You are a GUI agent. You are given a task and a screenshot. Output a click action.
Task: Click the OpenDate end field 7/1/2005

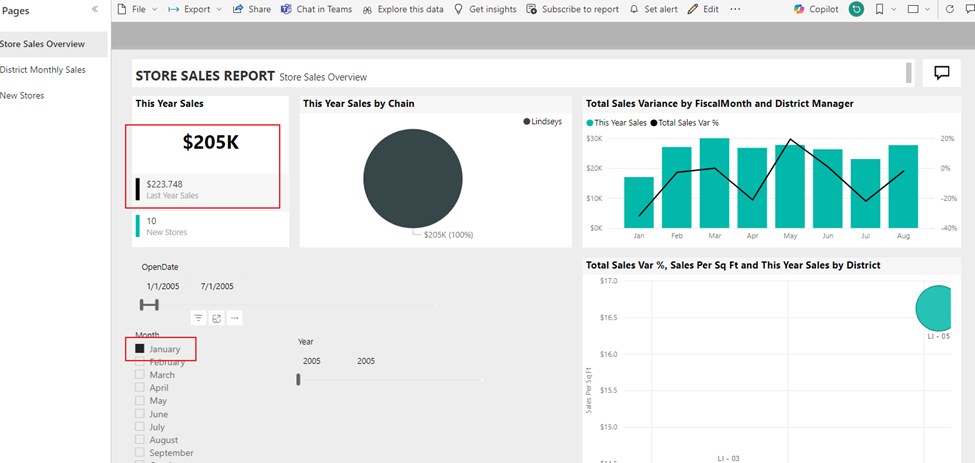click(217, 287)
